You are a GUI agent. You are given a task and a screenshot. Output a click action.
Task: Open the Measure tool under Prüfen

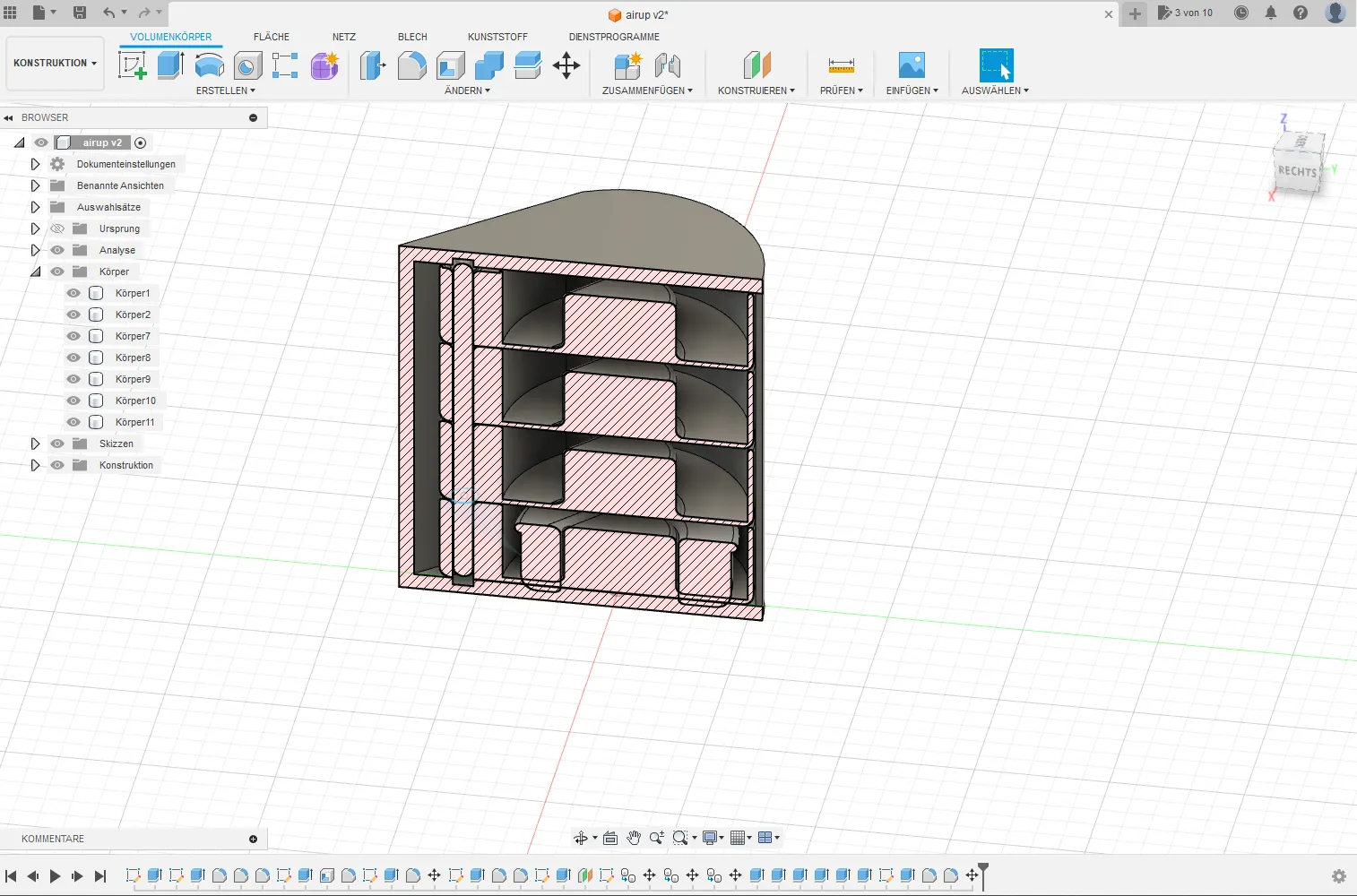click(x=841, y=65)
